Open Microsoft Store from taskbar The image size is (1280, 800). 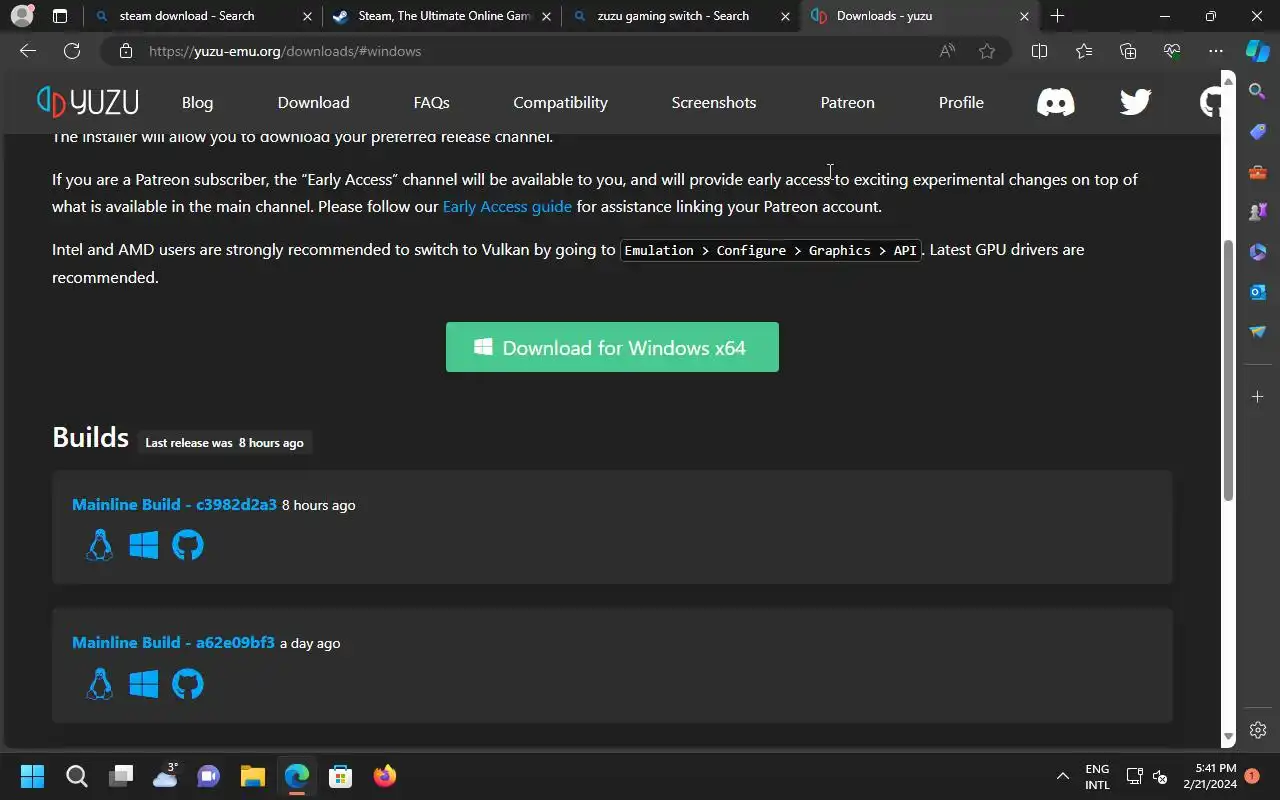340,776
